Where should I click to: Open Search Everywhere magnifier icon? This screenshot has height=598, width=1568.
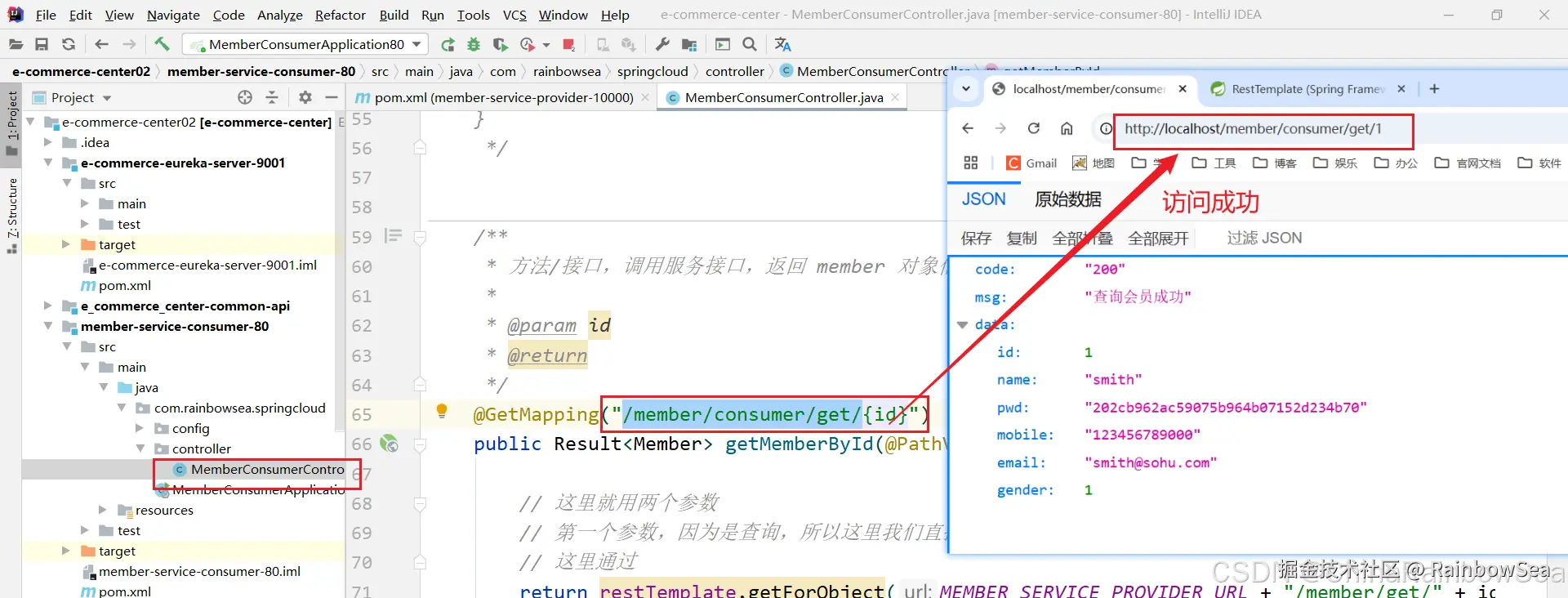tap(750, 44)
